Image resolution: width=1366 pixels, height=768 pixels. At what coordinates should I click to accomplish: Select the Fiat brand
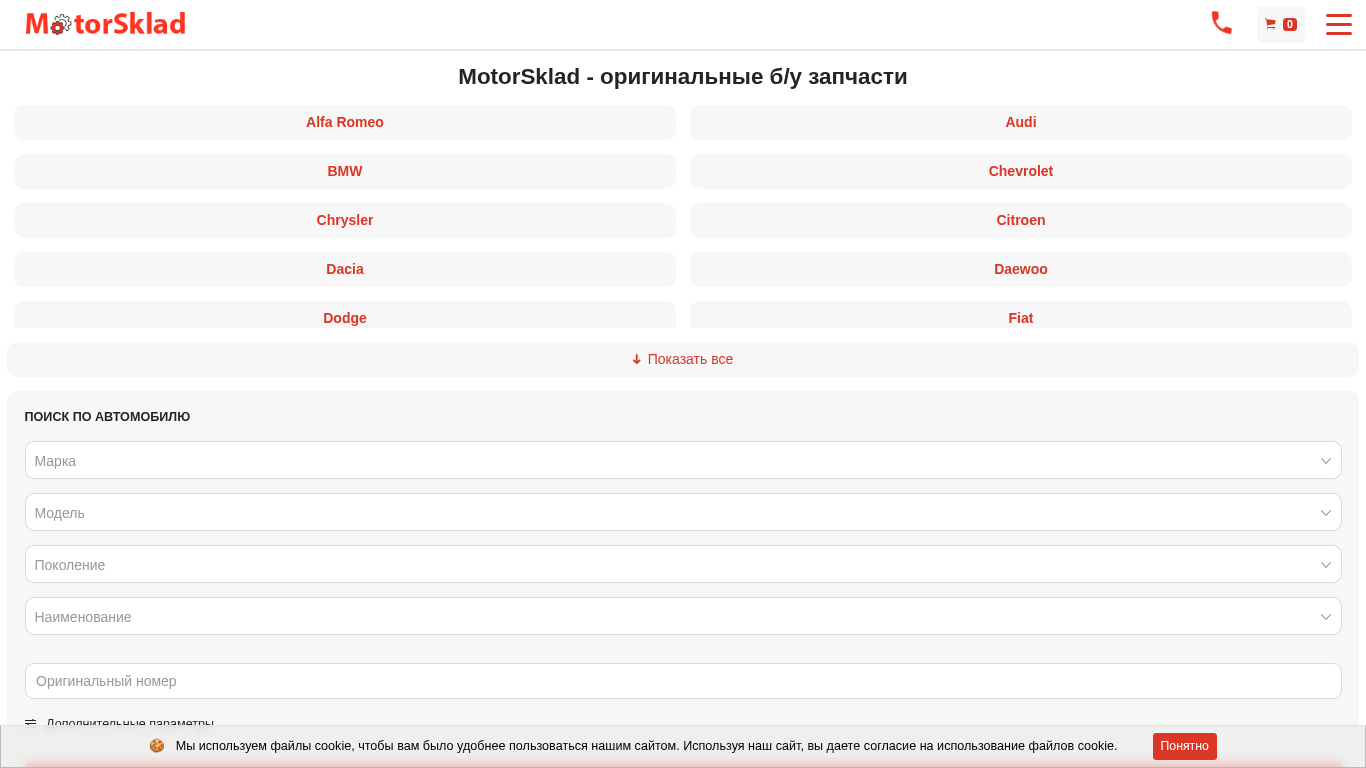tap(1021, 316)
